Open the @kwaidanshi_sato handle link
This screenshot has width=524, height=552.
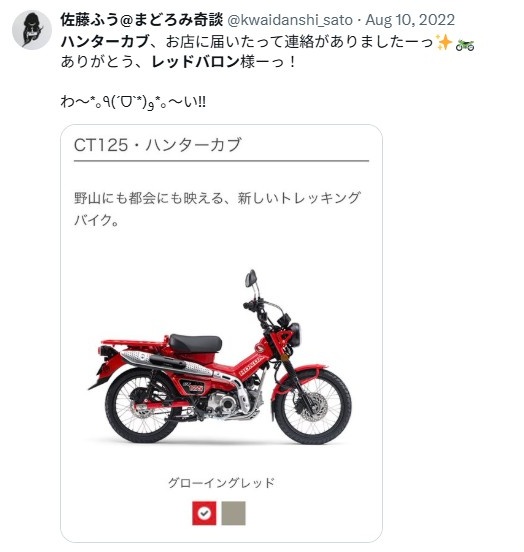click(290, 20)
